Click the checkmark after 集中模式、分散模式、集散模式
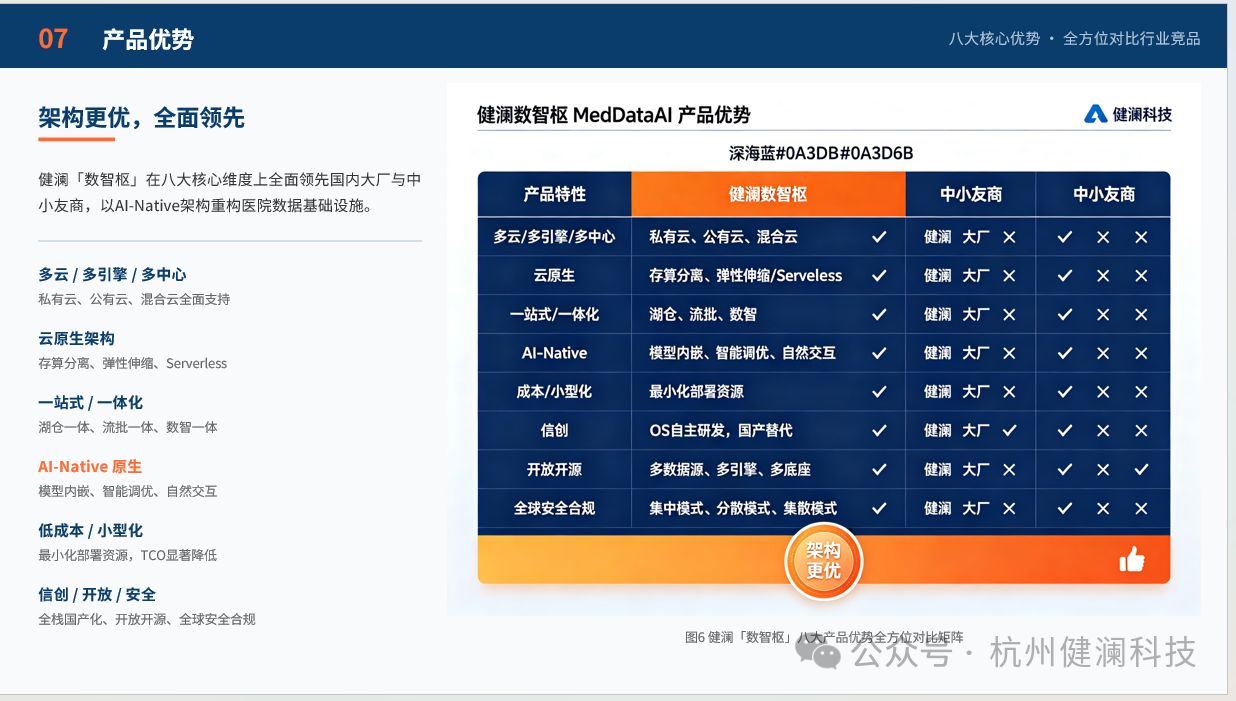Image resolution: width=1236 pixels, height=701 pixels. pyautogui.click(x=879, y=508)
